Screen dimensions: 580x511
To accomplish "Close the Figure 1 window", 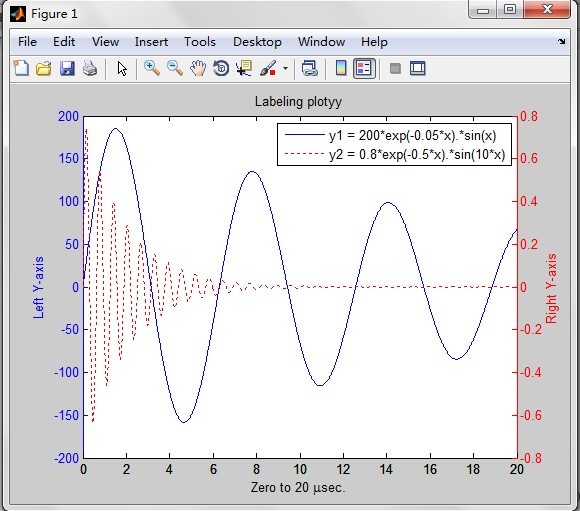I will tap(547, 9).
